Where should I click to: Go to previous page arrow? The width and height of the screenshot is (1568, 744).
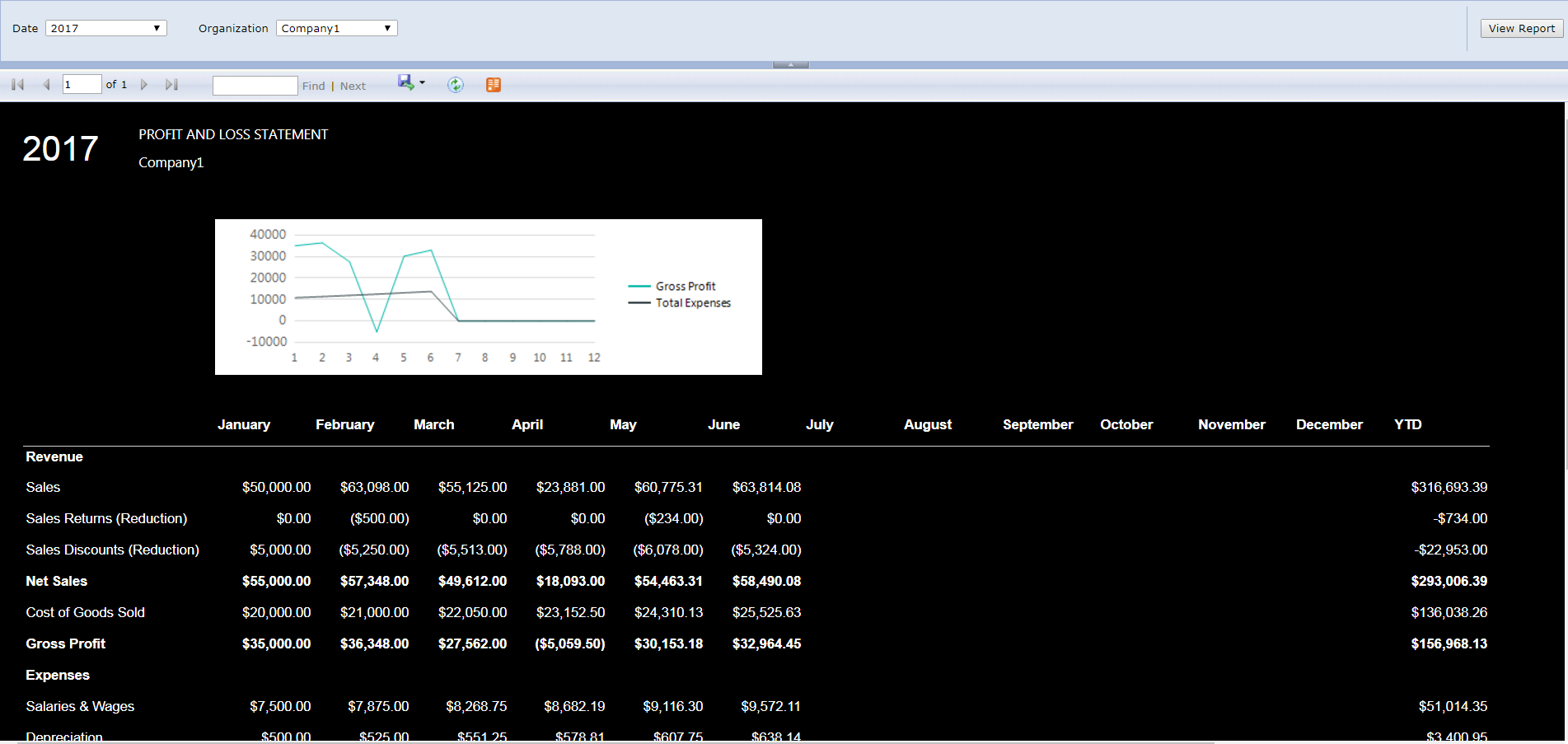(x=47, y=85)
